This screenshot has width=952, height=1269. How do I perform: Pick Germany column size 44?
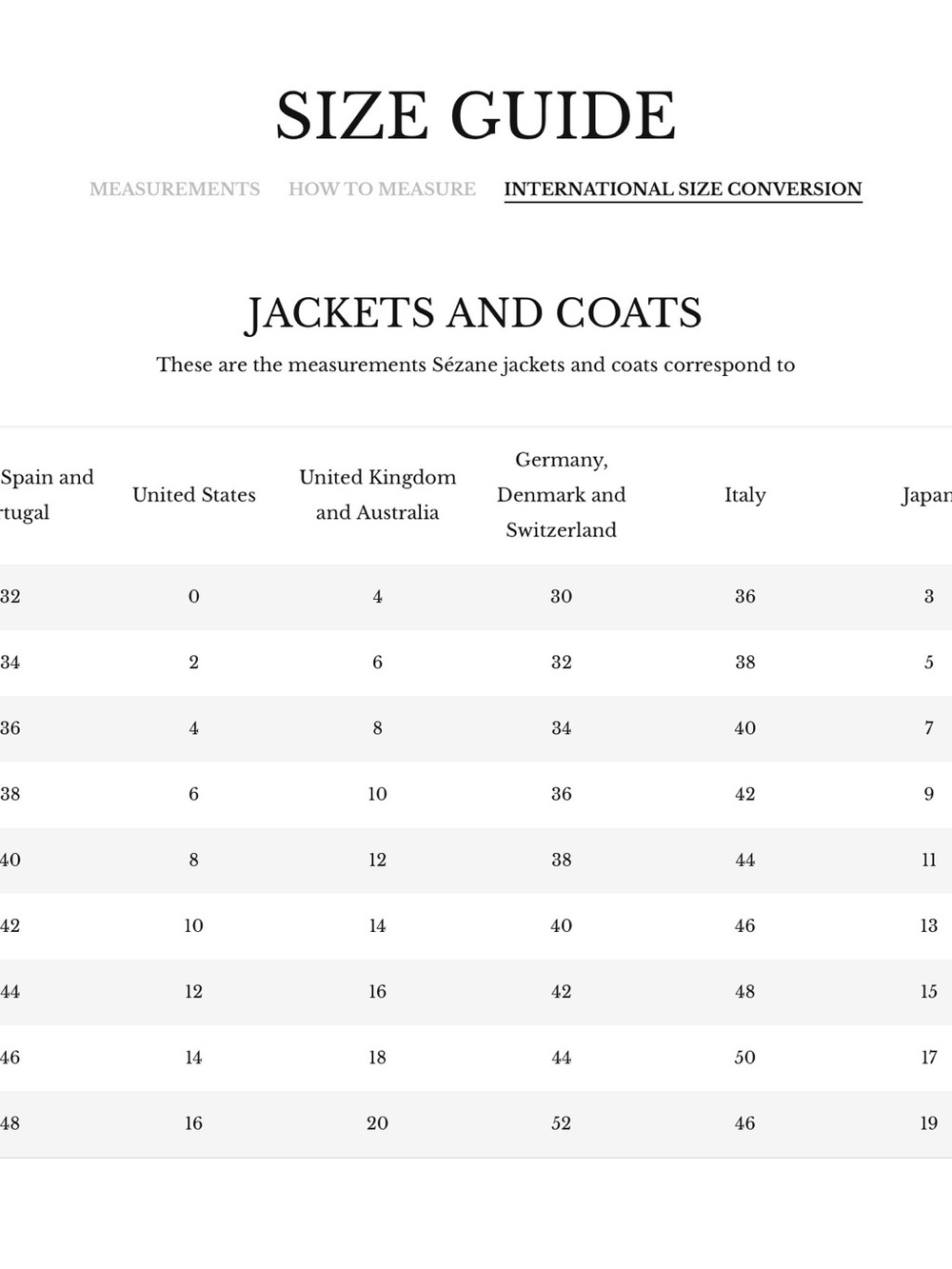click(x=562, y=1057)
